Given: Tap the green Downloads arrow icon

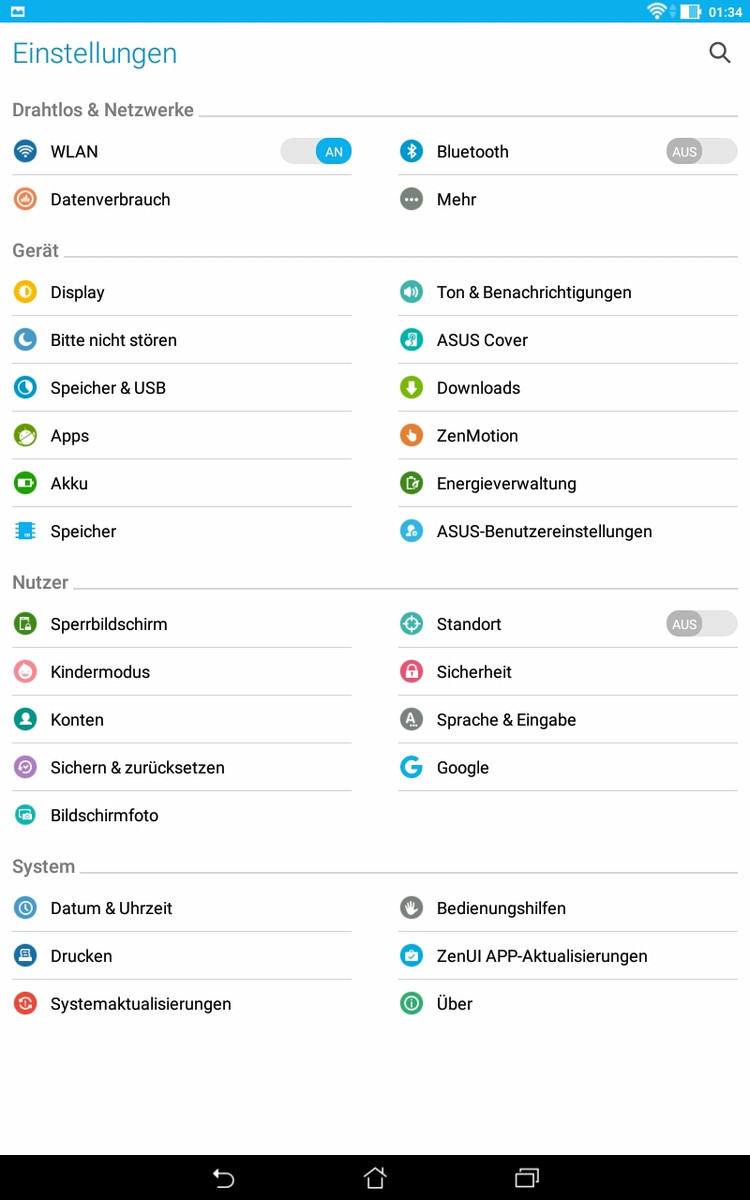Looking at the screenshot, I should (411, 388).
